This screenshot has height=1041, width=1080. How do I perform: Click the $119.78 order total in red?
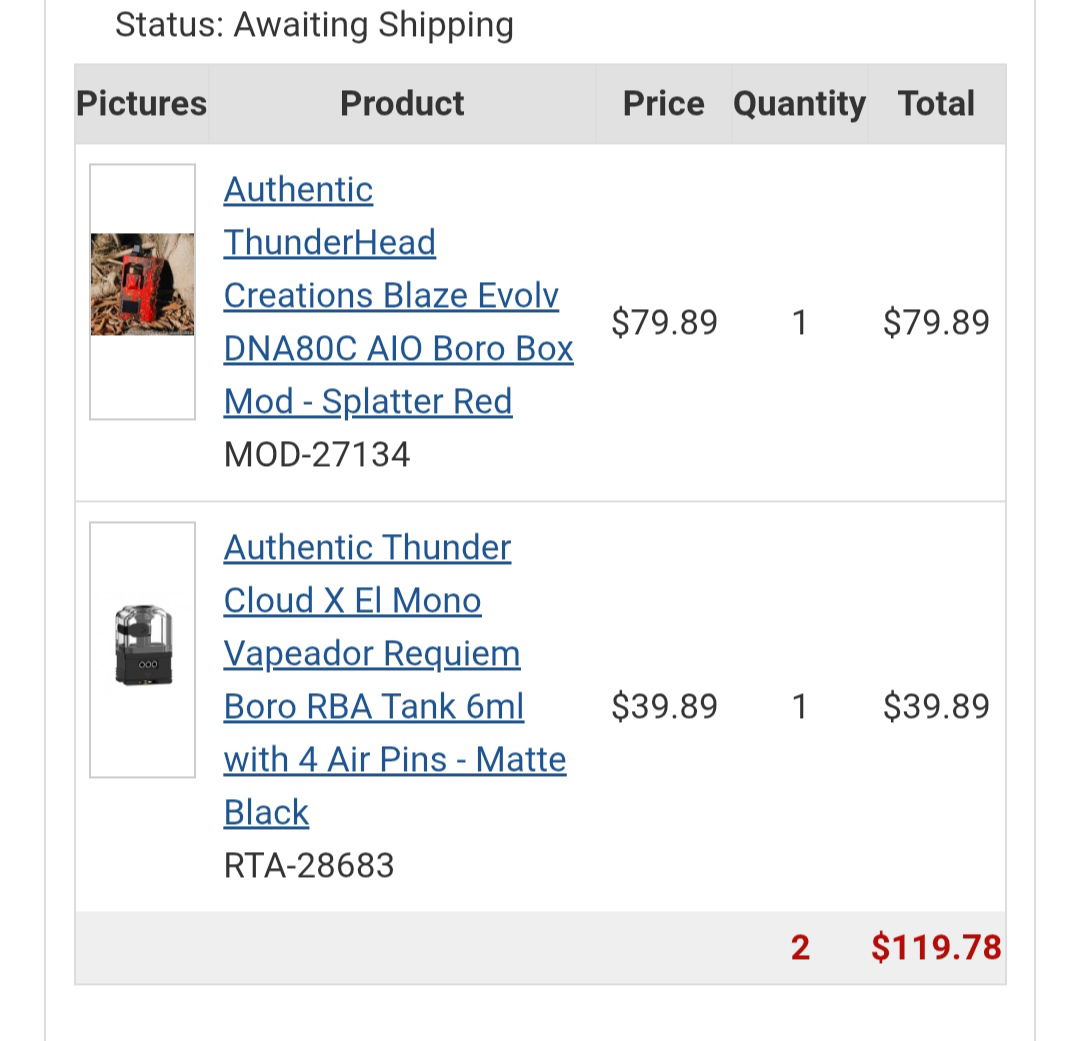point(936,947)
